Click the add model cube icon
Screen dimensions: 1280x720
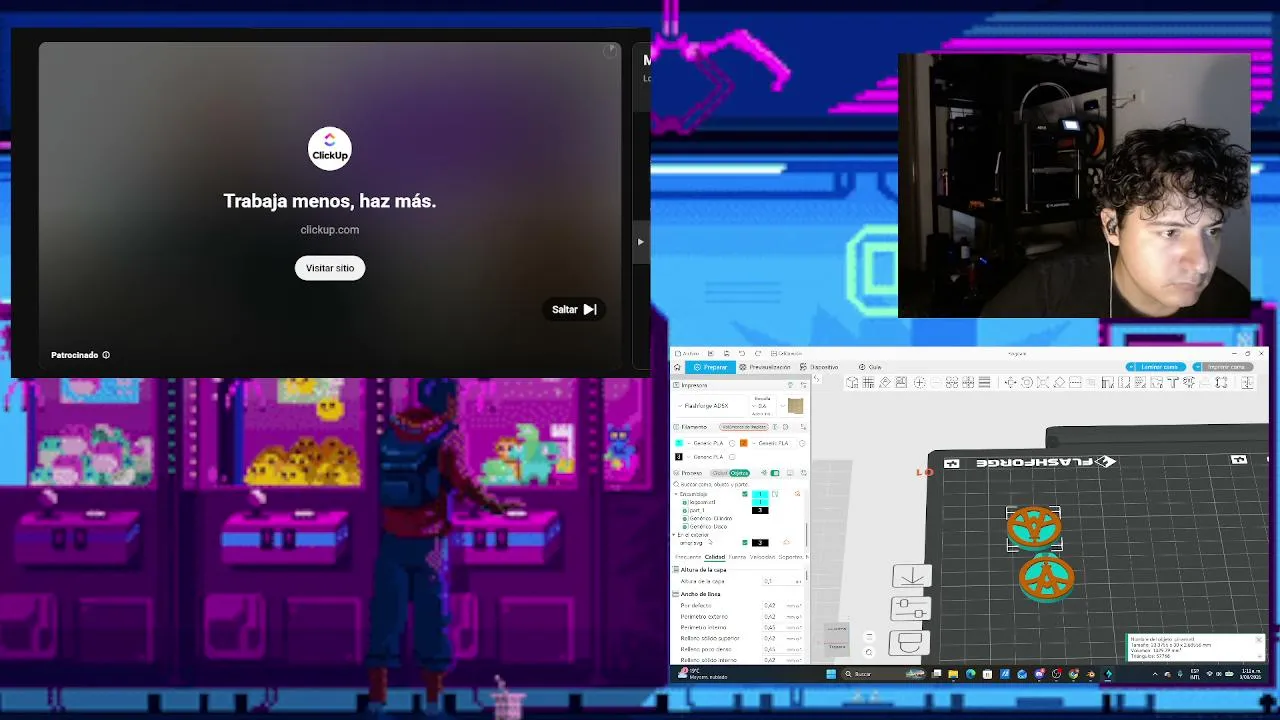[x=852, y=382]
